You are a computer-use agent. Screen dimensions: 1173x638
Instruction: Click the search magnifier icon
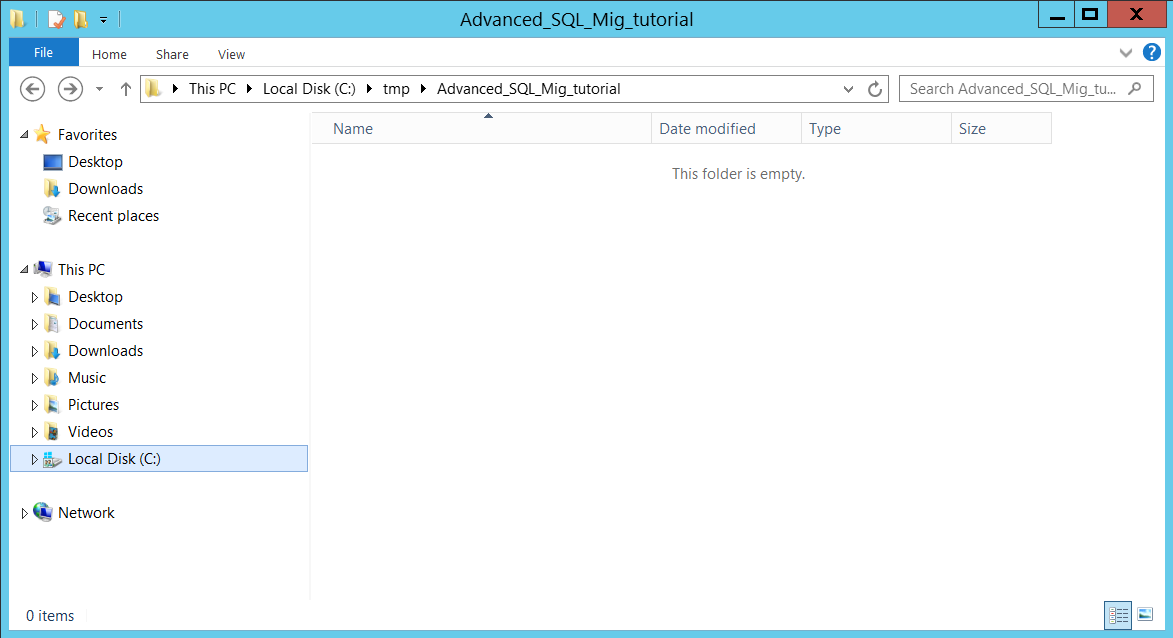point(1135,88)
